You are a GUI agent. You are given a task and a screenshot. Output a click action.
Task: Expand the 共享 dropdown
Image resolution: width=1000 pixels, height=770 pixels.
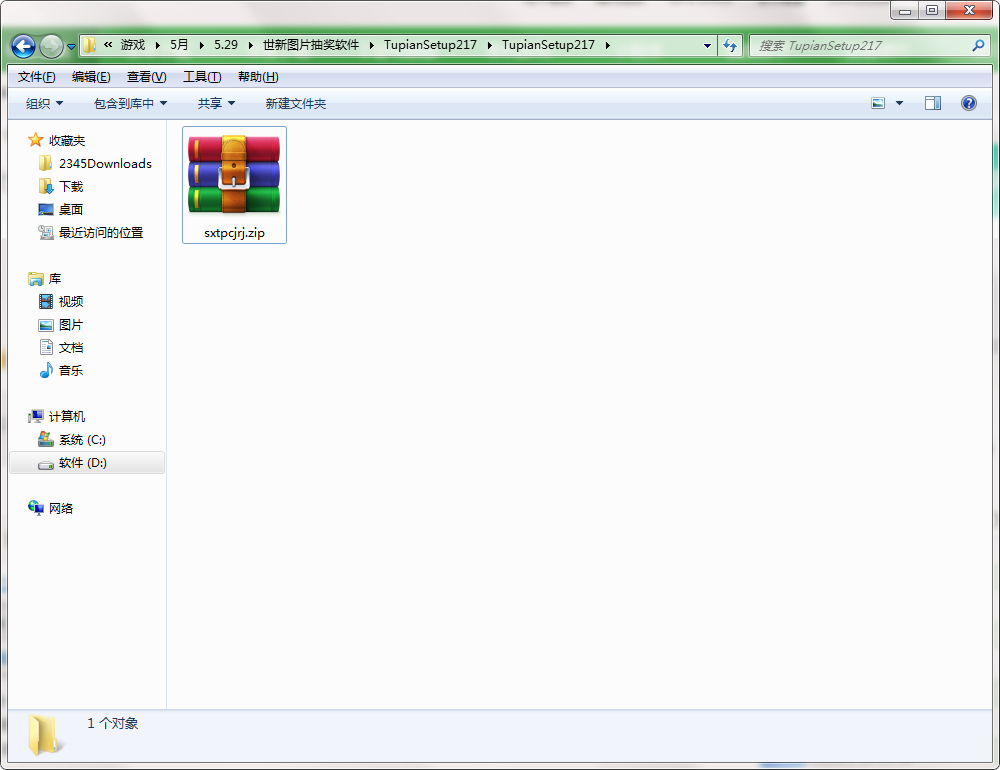tap(216, 103)
